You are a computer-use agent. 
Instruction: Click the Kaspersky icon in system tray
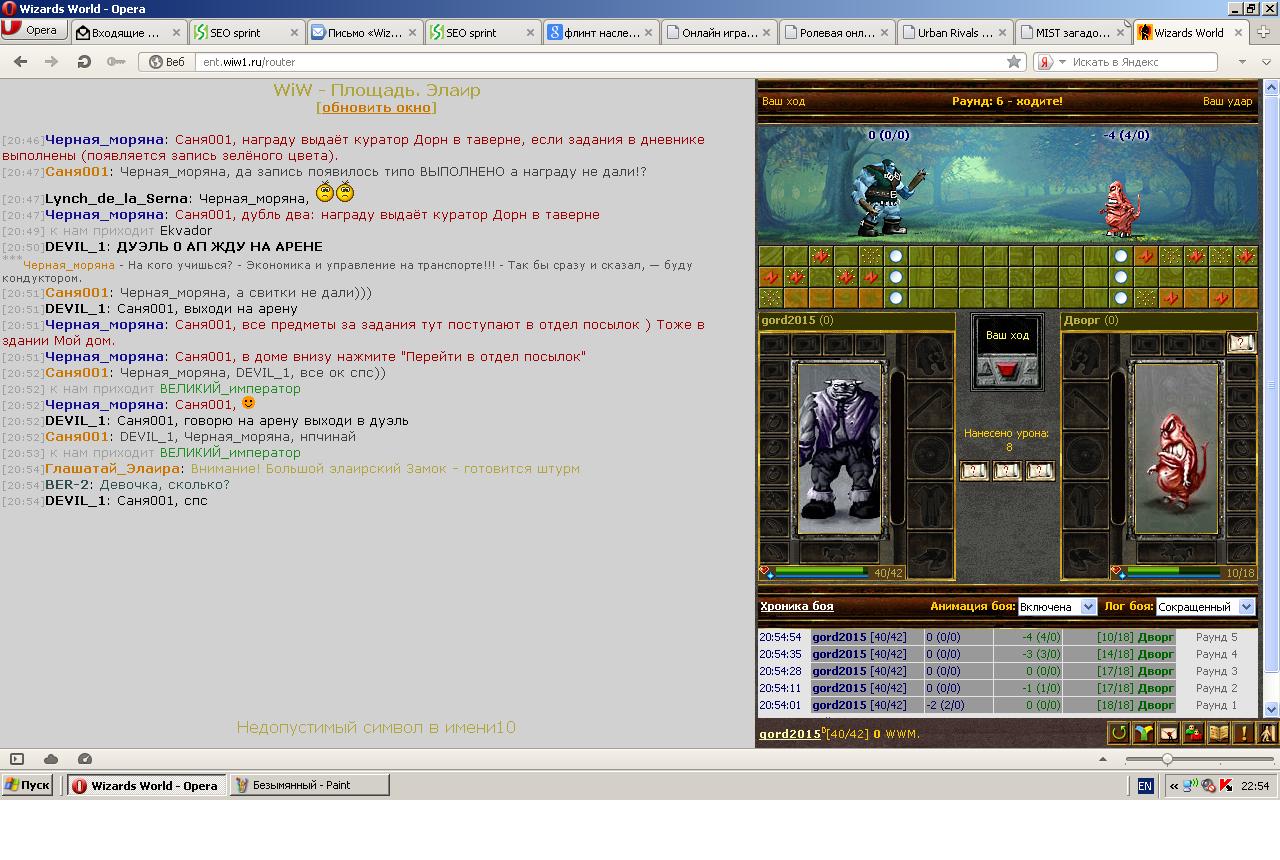click(1225, 786)
